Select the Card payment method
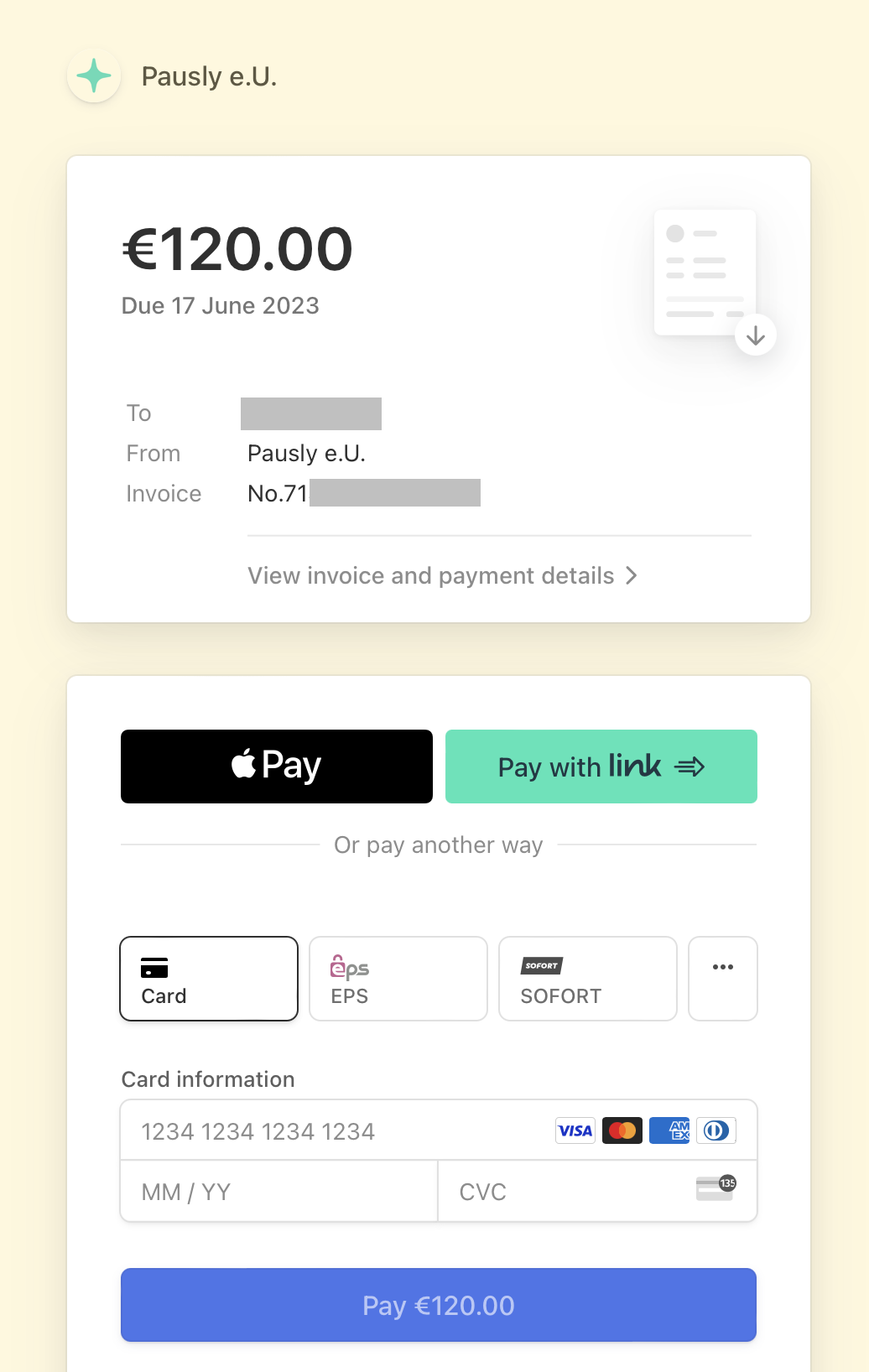Screen dimensions: 869x1372 coord(209,979)
